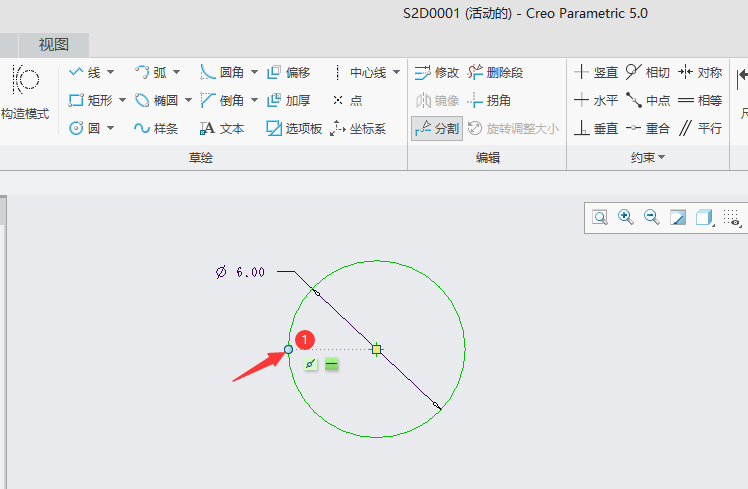Select the Fillet (圆角) tool
The height and width of the screenshot is (489, 748).
pos(222,73)
